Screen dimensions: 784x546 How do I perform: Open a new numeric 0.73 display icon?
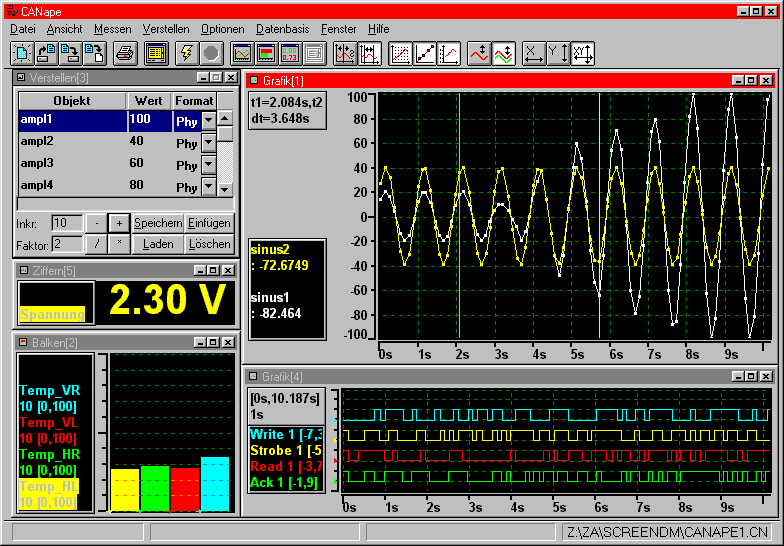click(290, 53)
